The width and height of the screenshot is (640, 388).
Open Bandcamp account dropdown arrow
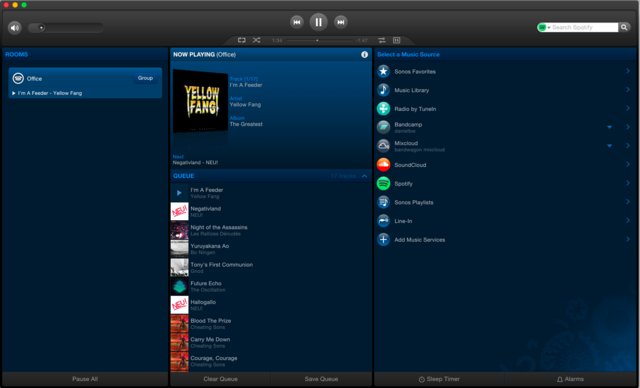pos(609,127)
